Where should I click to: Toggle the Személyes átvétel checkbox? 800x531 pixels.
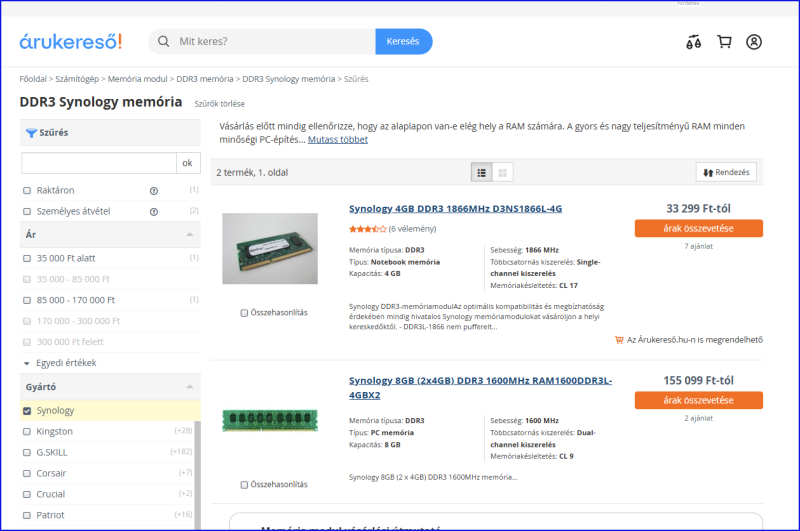(x=27, y=212)
